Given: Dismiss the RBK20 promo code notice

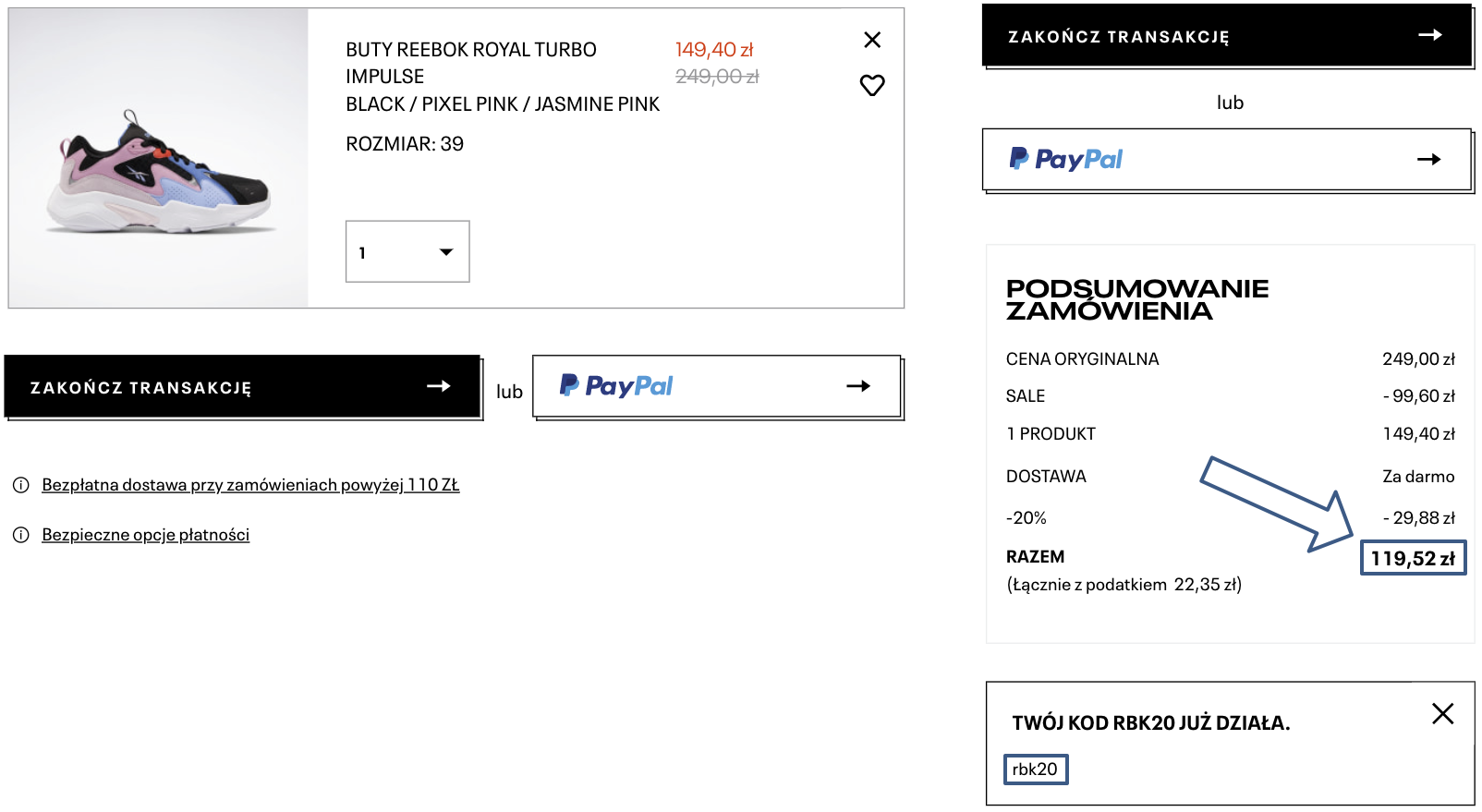Looking at the screenshot, I should point(1442,713).
